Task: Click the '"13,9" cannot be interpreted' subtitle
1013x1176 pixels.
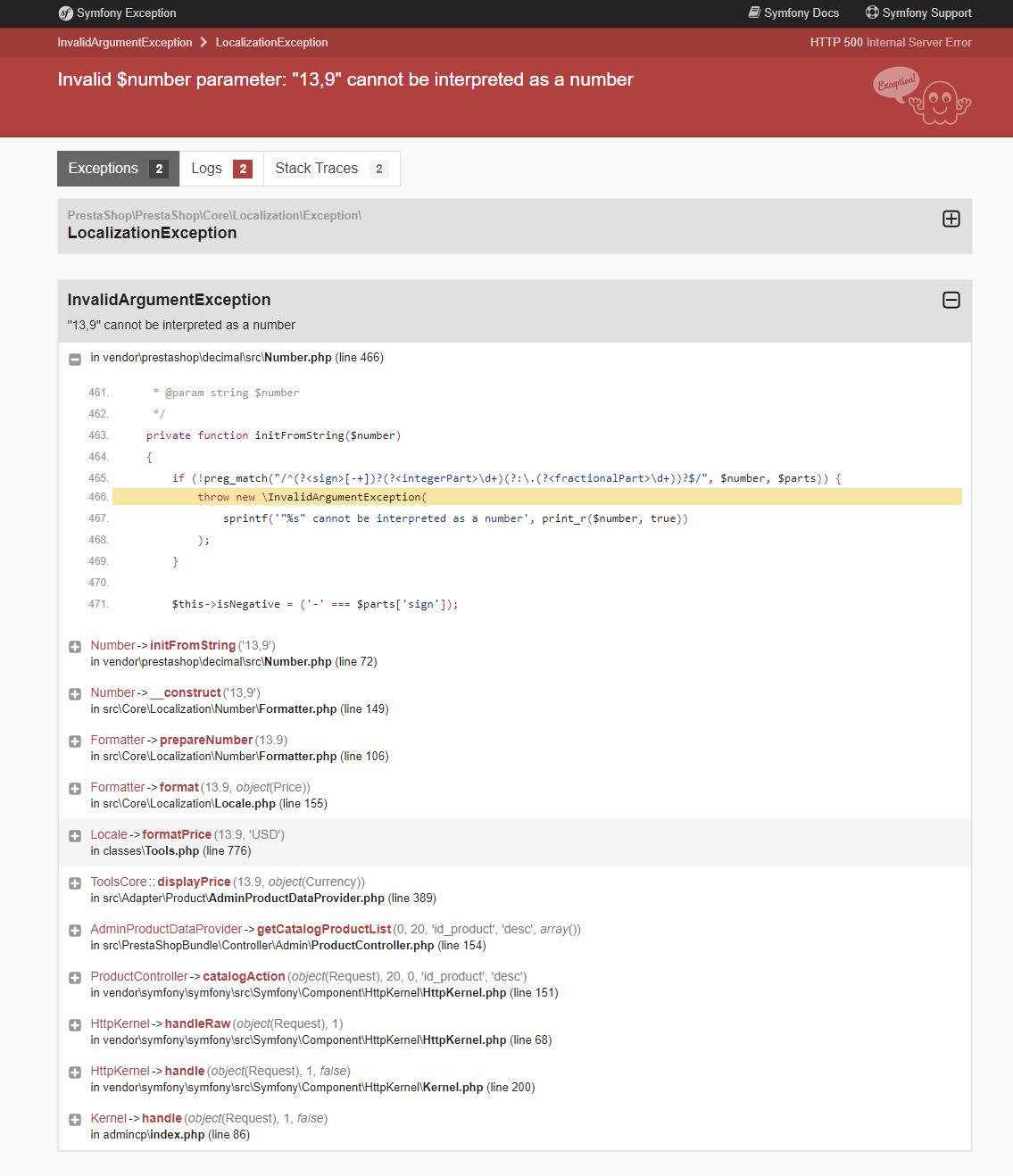Action: (181, 325)
